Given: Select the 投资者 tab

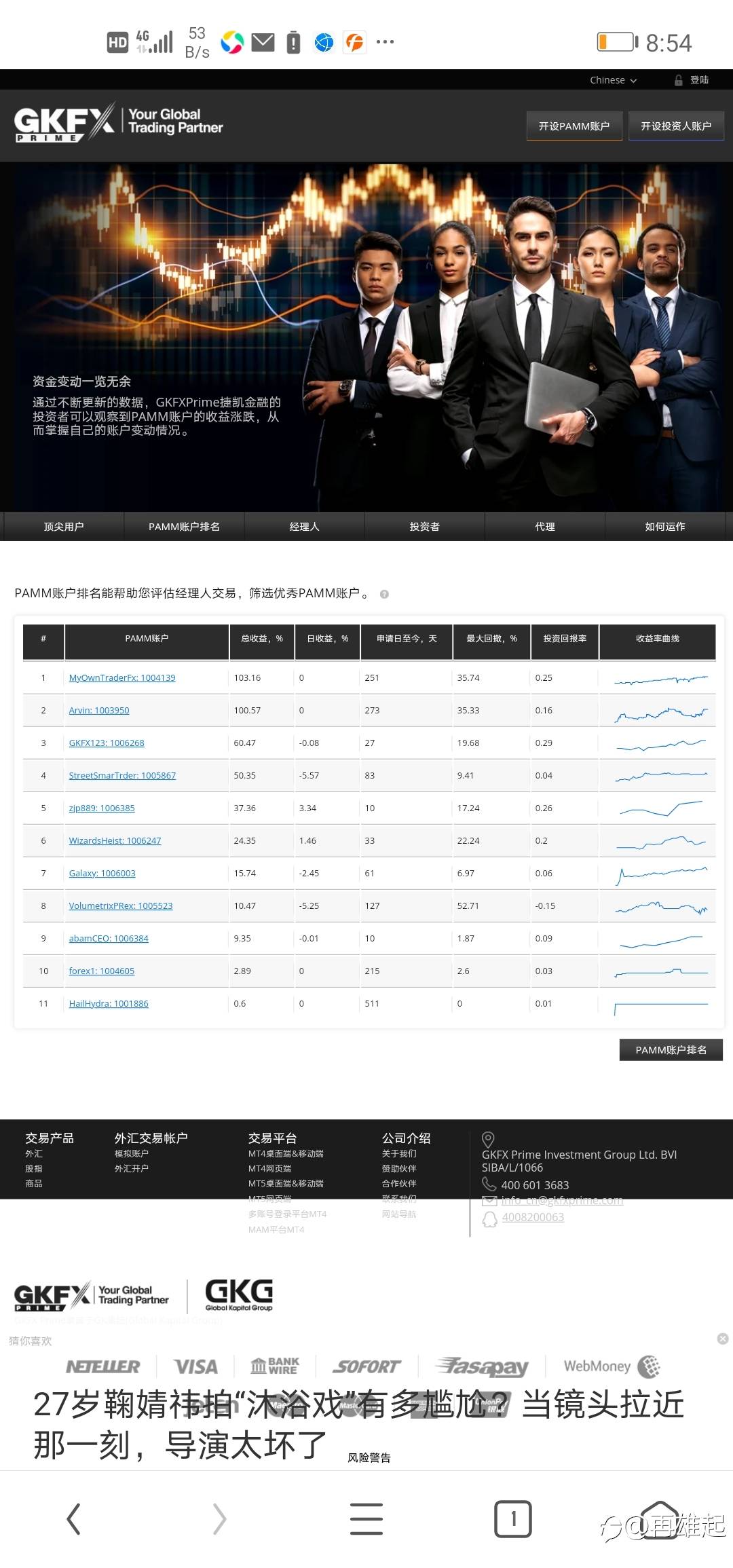Looking at the screenshot, I should 424,526.
